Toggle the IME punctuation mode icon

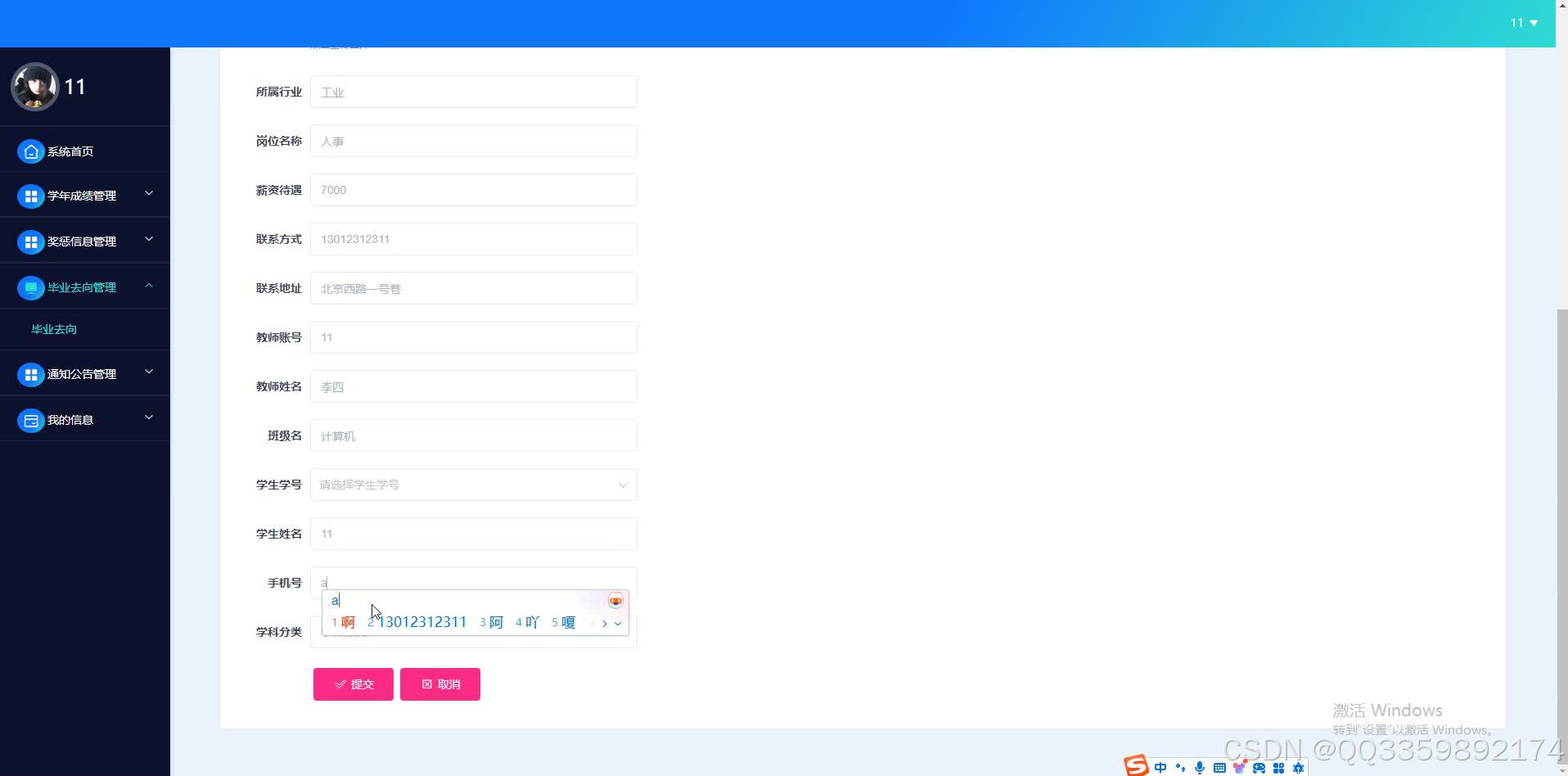click(x=1180, y=768)
